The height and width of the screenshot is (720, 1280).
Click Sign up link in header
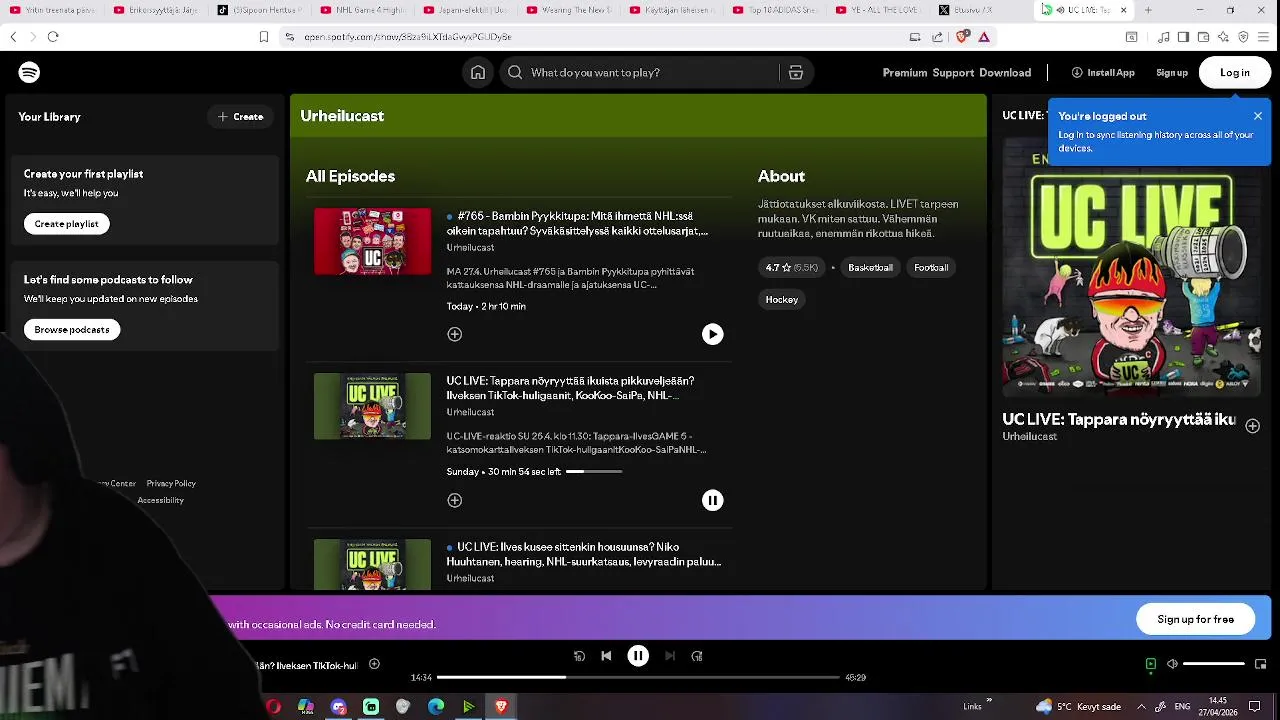(x=1172, y=72)
